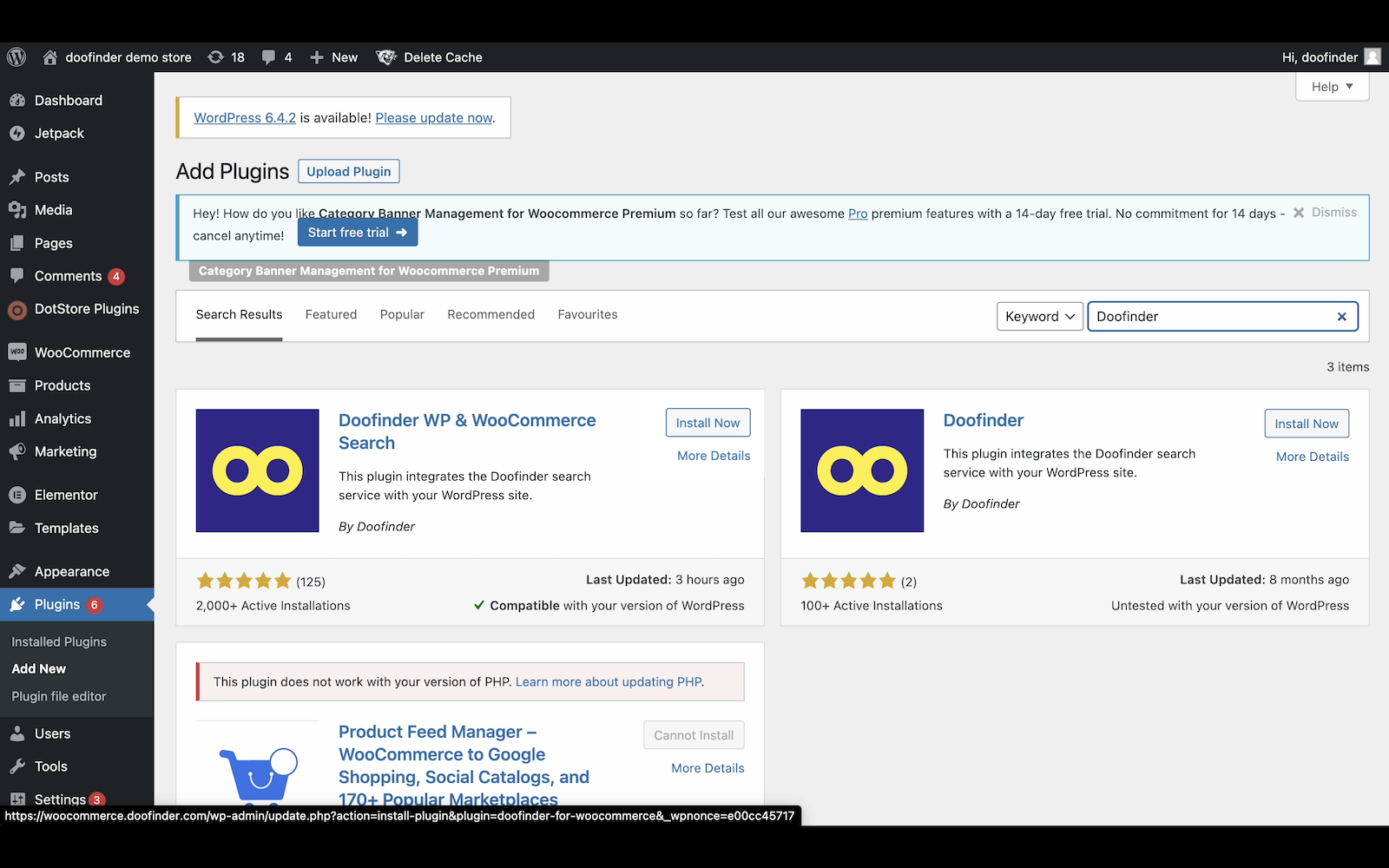Open More Details for Product Feed Manager
The width and height of the screenshot is (1389, 868).
708,768
